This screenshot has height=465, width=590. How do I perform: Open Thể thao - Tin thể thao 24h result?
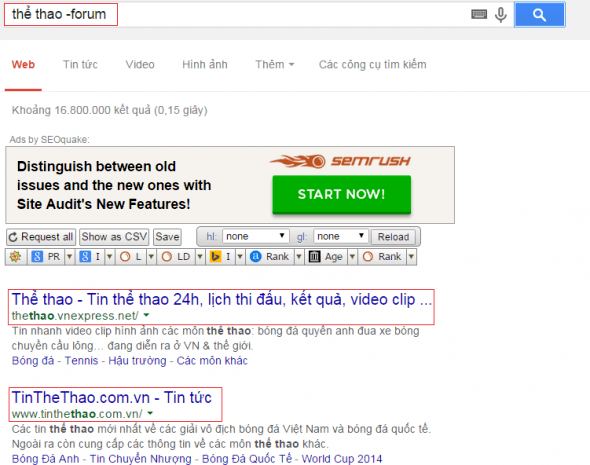222,299
